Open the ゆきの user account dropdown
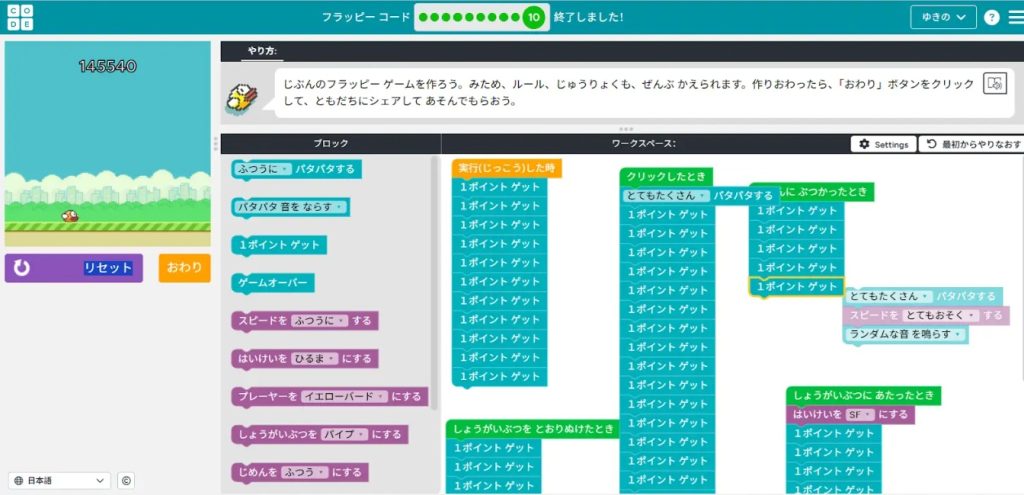The height and width of the screenshot is (495, 1024). click(x=943, y=17)
